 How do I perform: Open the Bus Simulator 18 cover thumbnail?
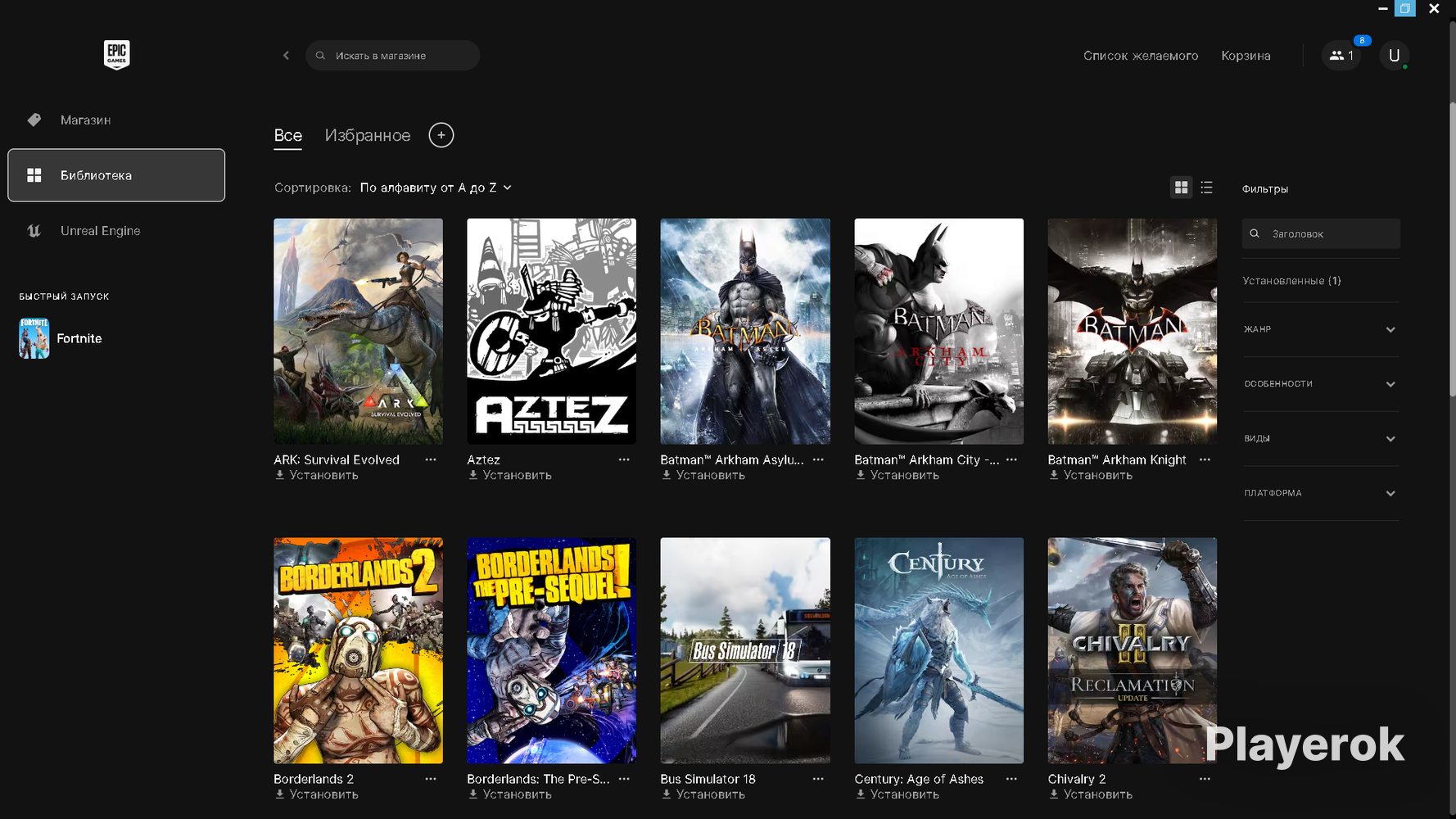(745, 650)
